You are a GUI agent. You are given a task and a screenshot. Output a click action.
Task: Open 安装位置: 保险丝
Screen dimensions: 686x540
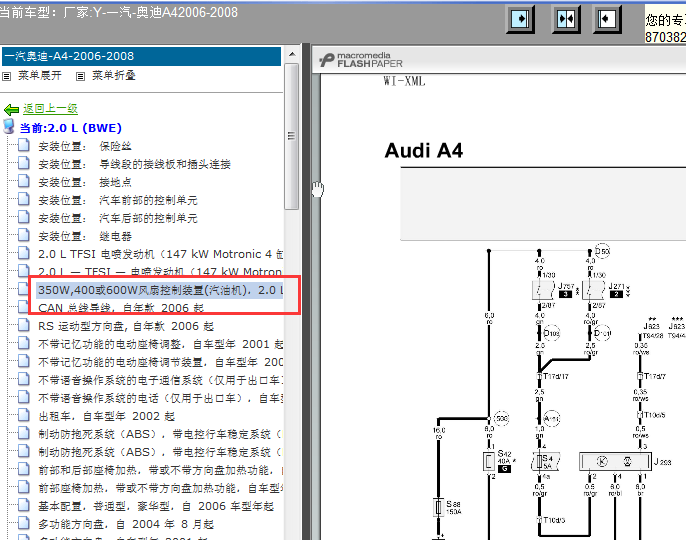point(84,146)
